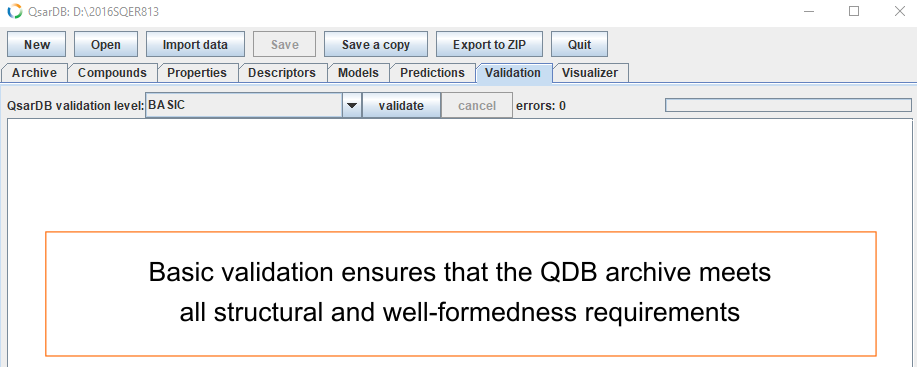Click the New button
Viewport: 917px width, 367px height.
(x=37, y=44)
